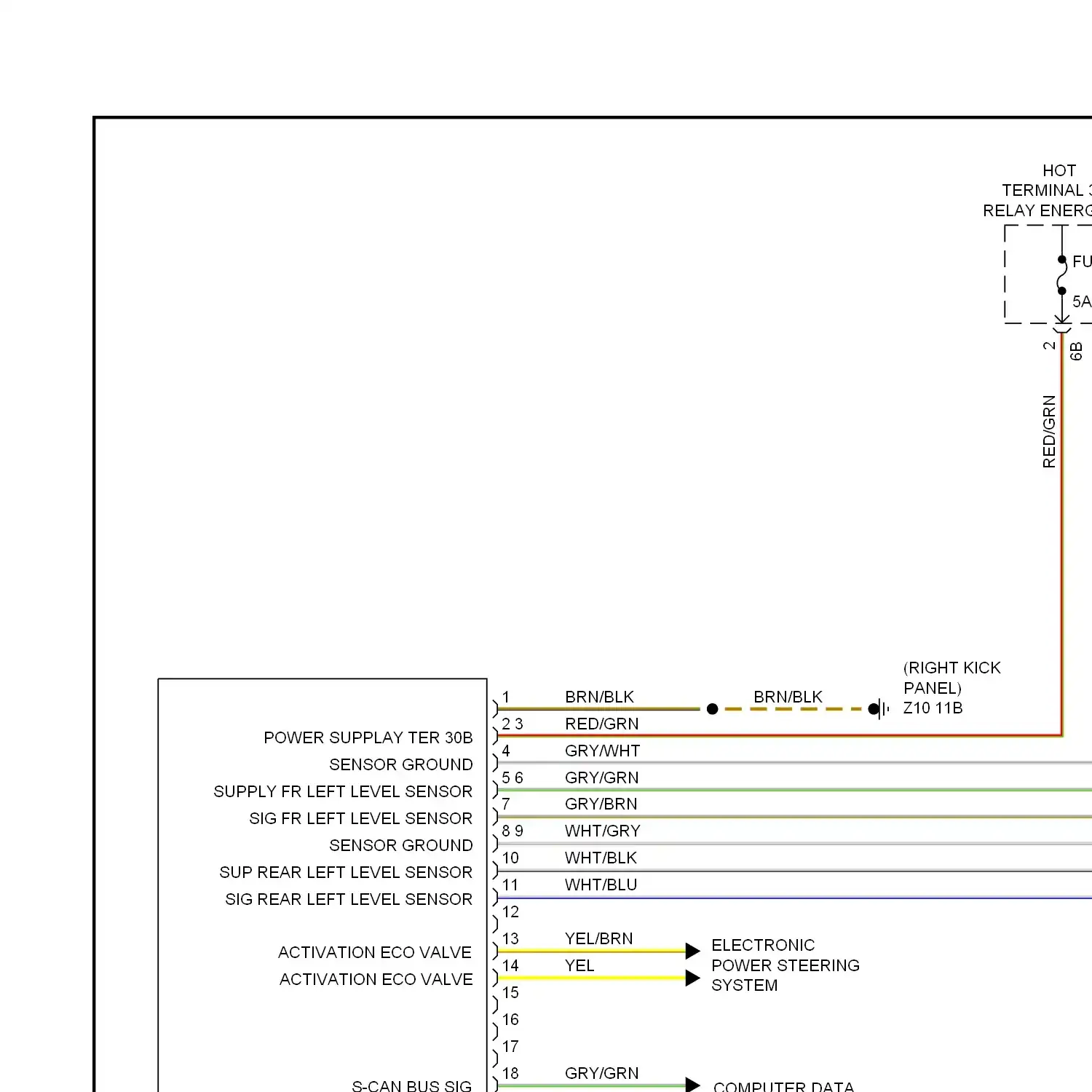The width and height of the screenshot is (1092, 1092).
Task: Click pin number 12 on the connector
Action: (x=510, y=911)
